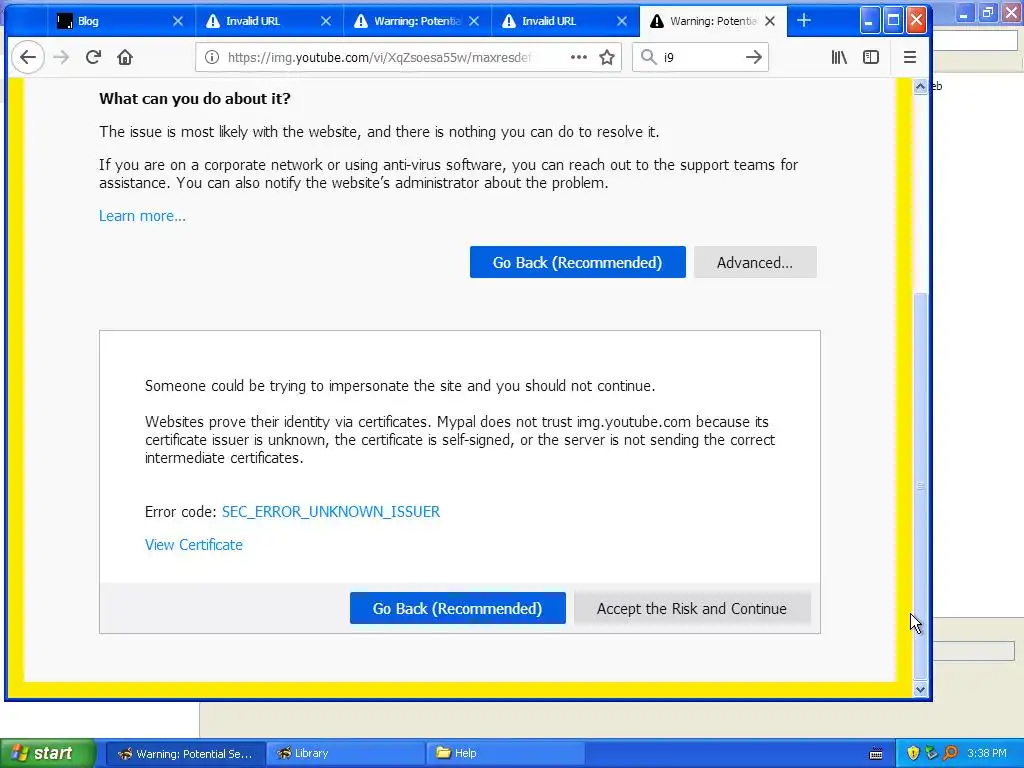The height and width of the screenshot is (768, 1024).
Task: Click Accept the Risk and Continue
Action: pos(692,609)
